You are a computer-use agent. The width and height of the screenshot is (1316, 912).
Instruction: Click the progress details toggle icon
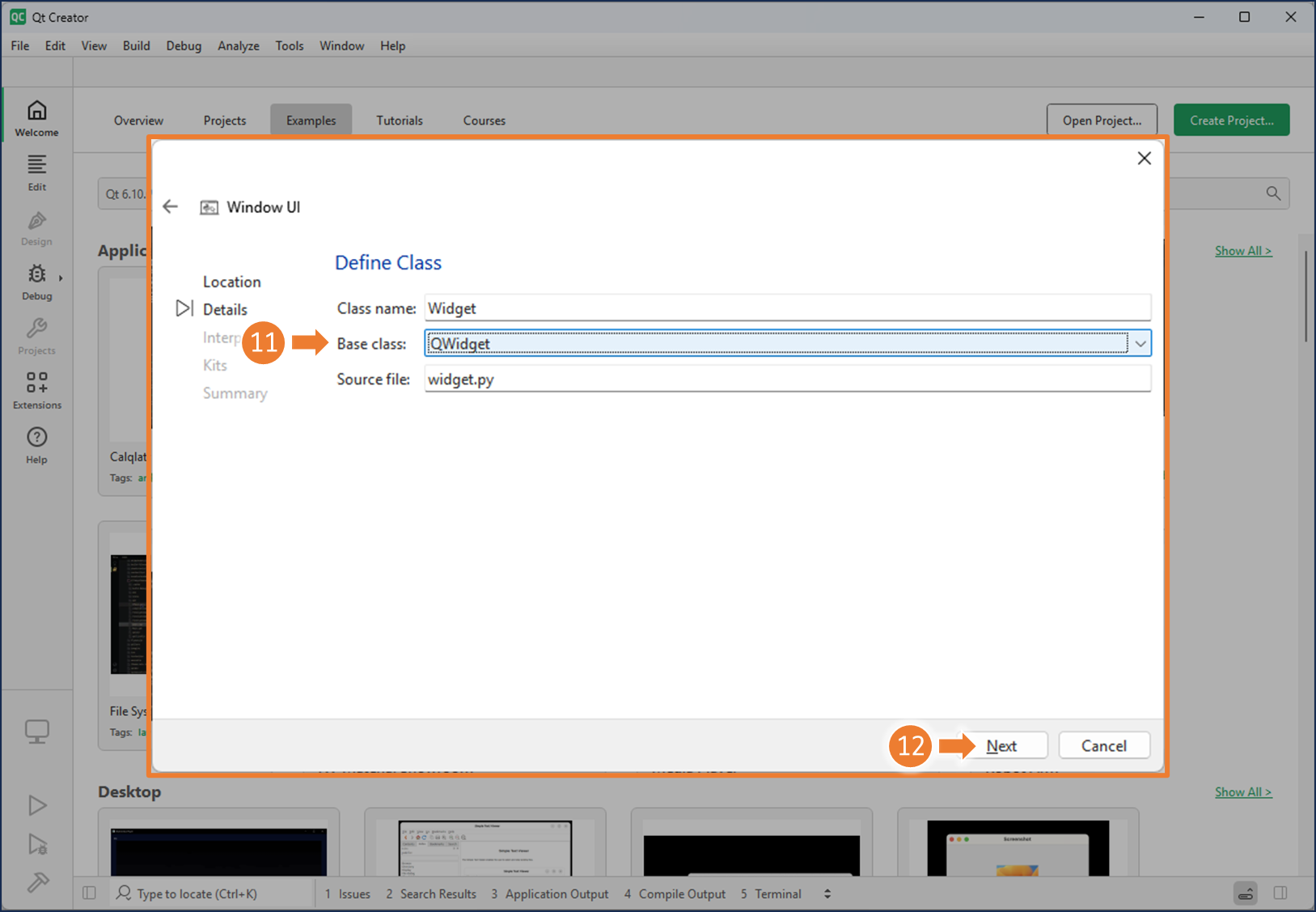pyautogui.click(x=1246, y=893)
